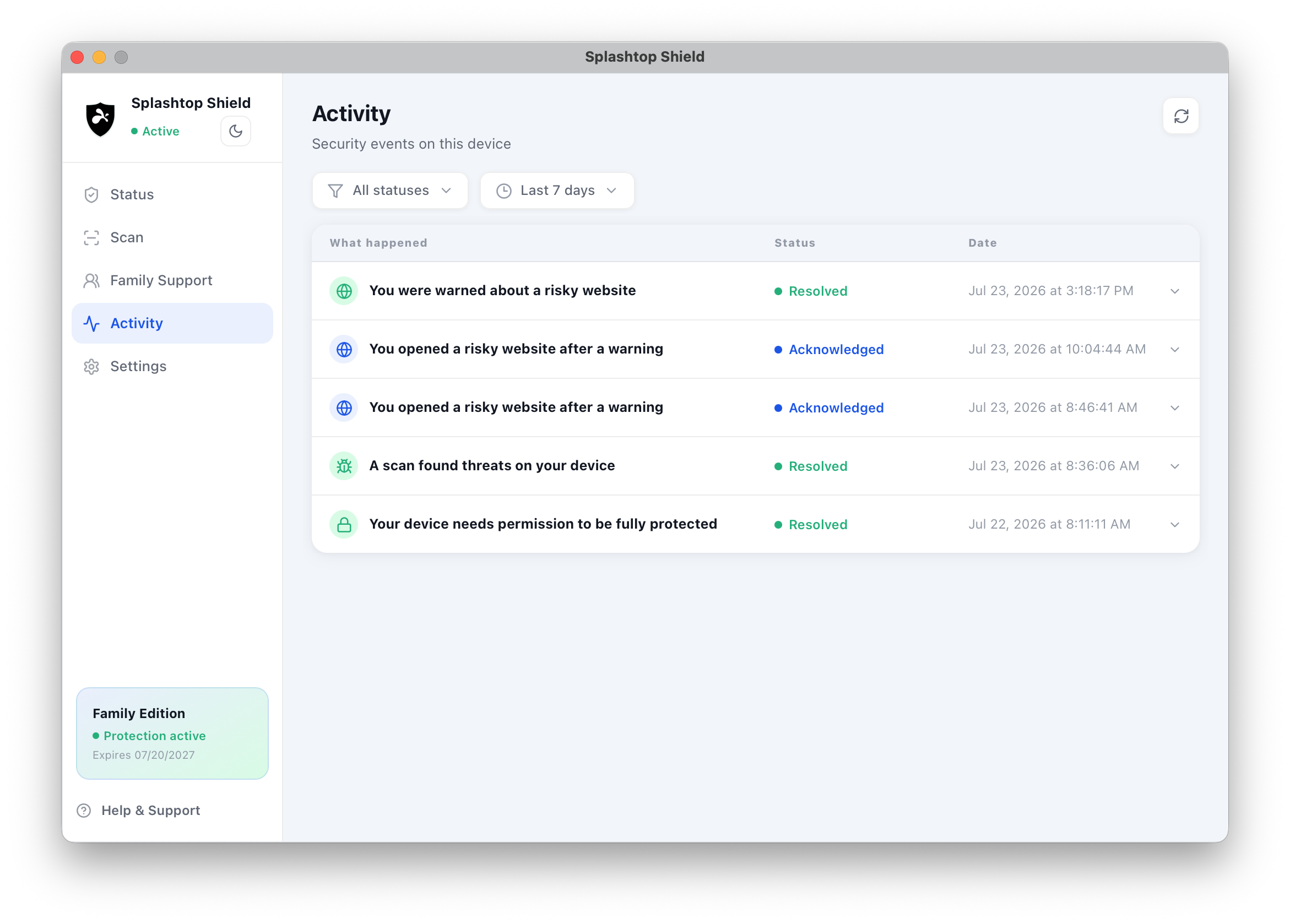The height and width of the screenshot is (924, 1290).
Task: Expand the device permission event row
Action: 1174,524
